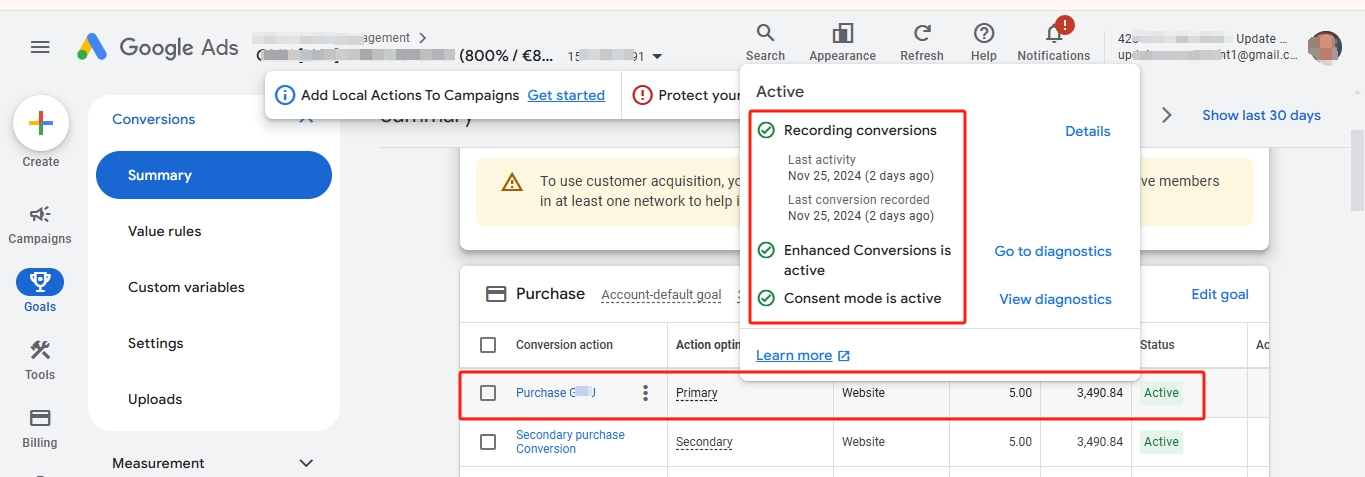The image size is (1365, 477).
Task: Click the Conversions section heading
Action: [154, 119]
